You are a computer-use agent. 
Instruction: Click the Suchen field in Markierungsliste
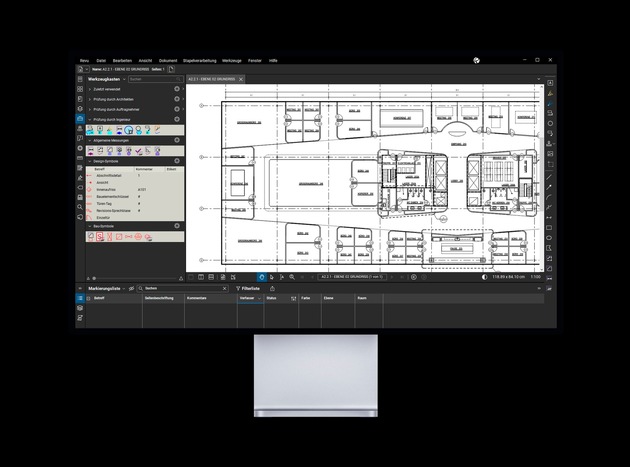tap(172, 288)
